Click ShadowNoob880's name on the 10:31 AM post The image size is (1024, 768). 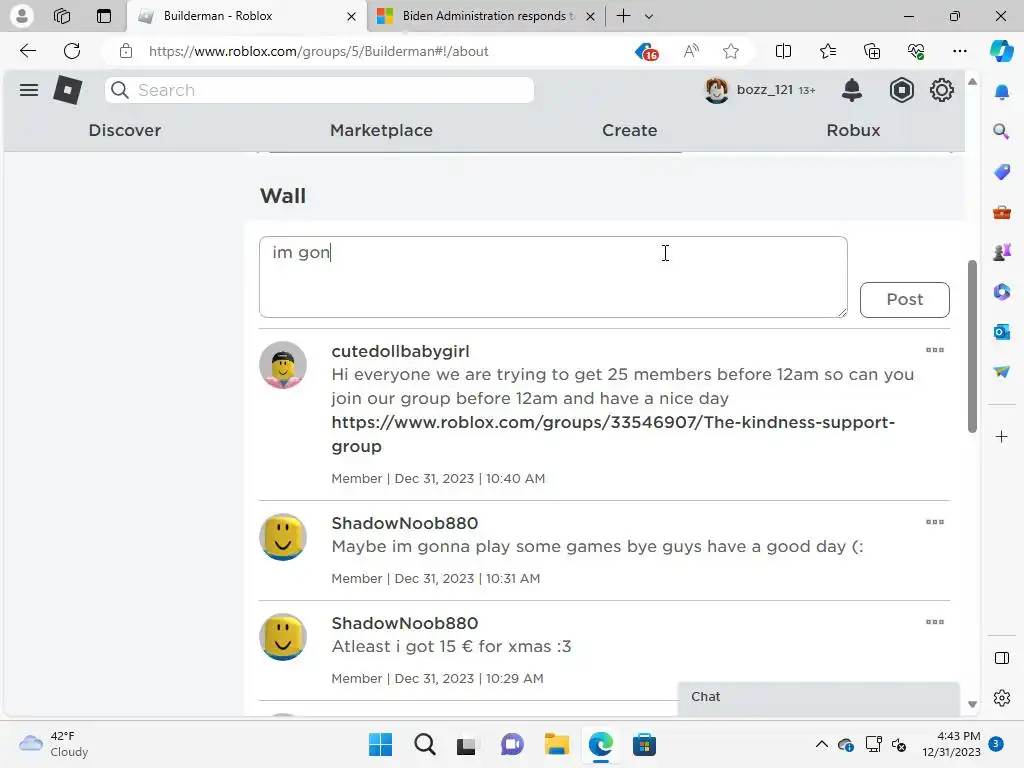point(405,523)
